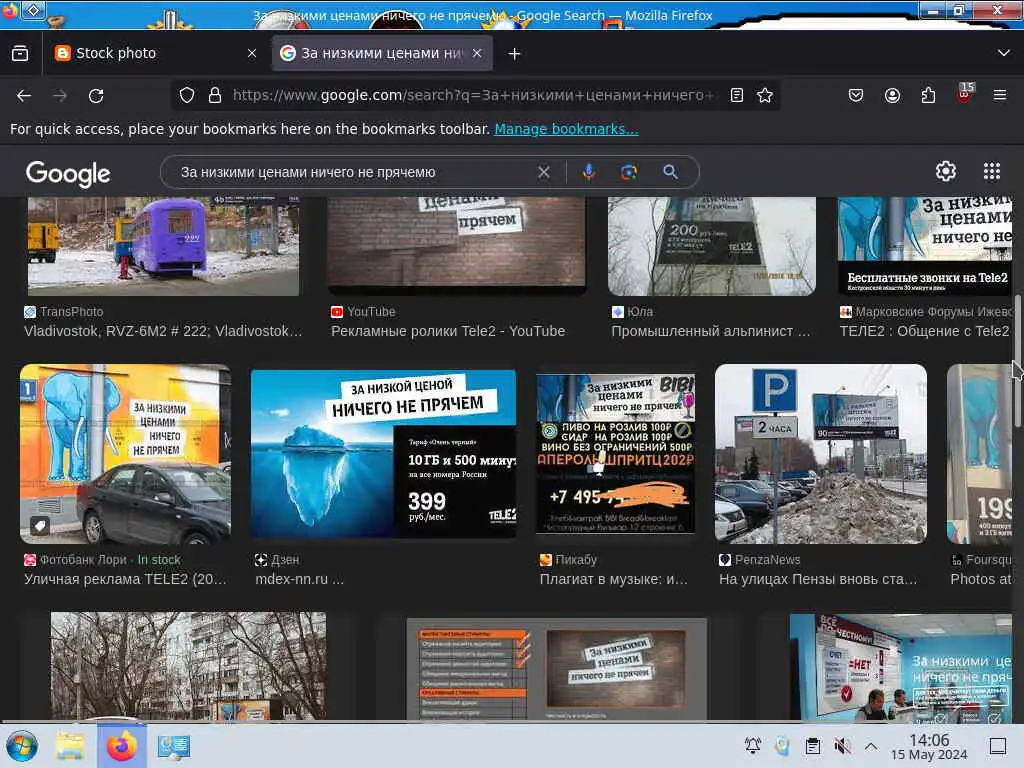
Task: Start voice search with microphone icon
Action: pyautogui.click(x=588, y=172)
